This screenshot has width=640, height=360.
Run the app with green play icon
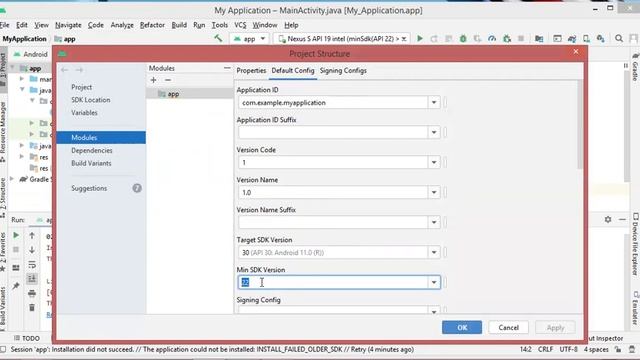(420, 38)
